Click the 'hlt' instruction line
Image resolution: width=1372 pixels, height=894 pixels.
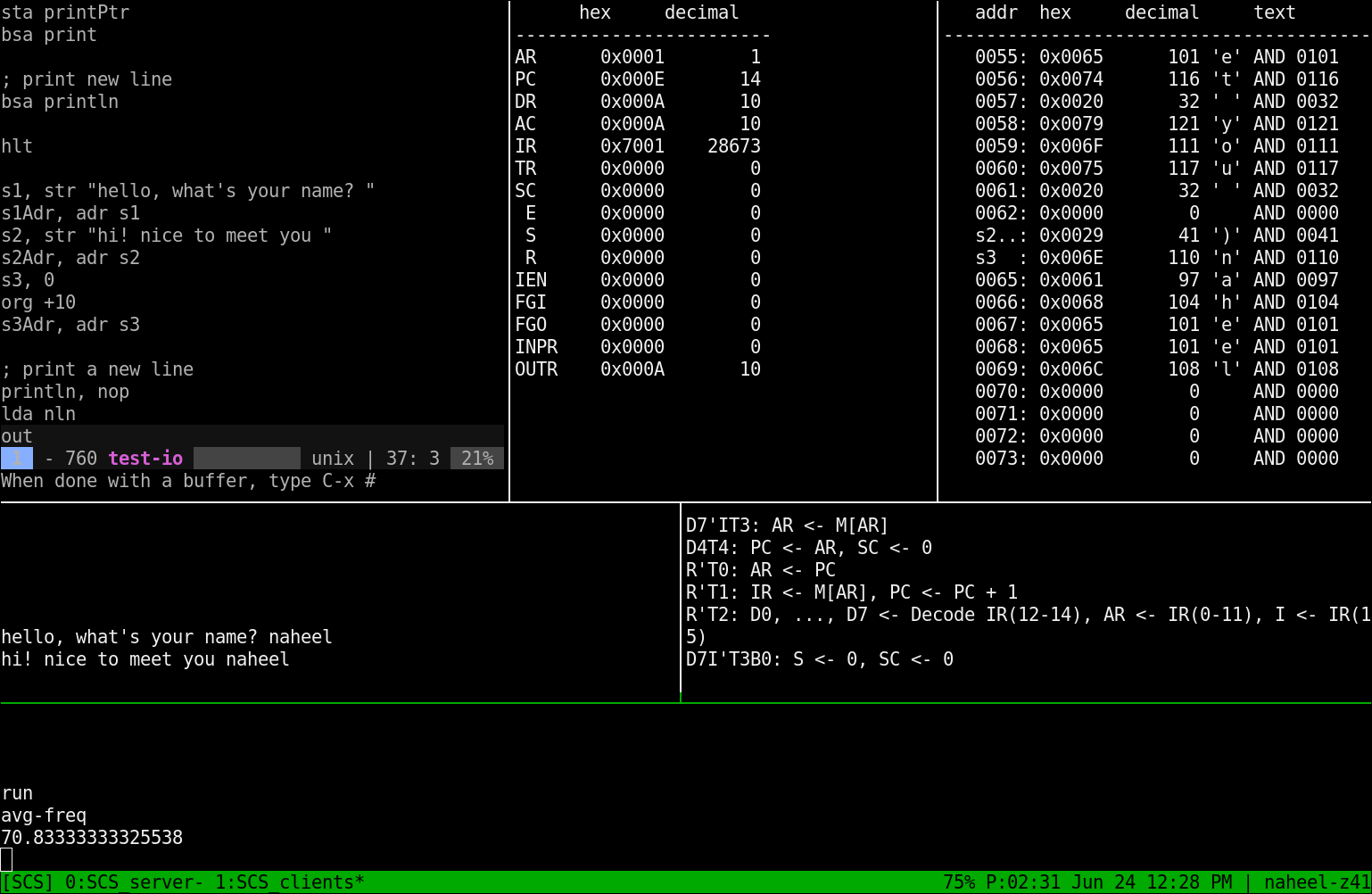pyautogui.click(x=17, y=146)
